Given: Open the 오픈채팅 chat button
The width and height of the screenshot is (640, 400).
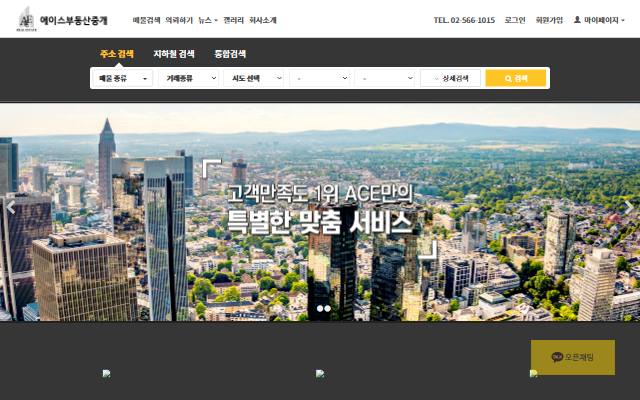Looking at the screenshot, I should coord(573,357).
